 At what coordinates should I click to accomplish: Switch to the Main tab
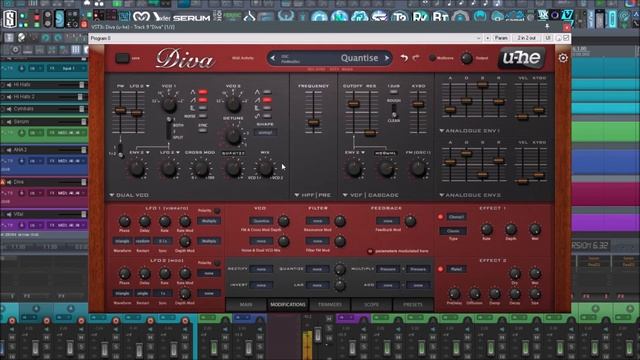click(246, 304)
